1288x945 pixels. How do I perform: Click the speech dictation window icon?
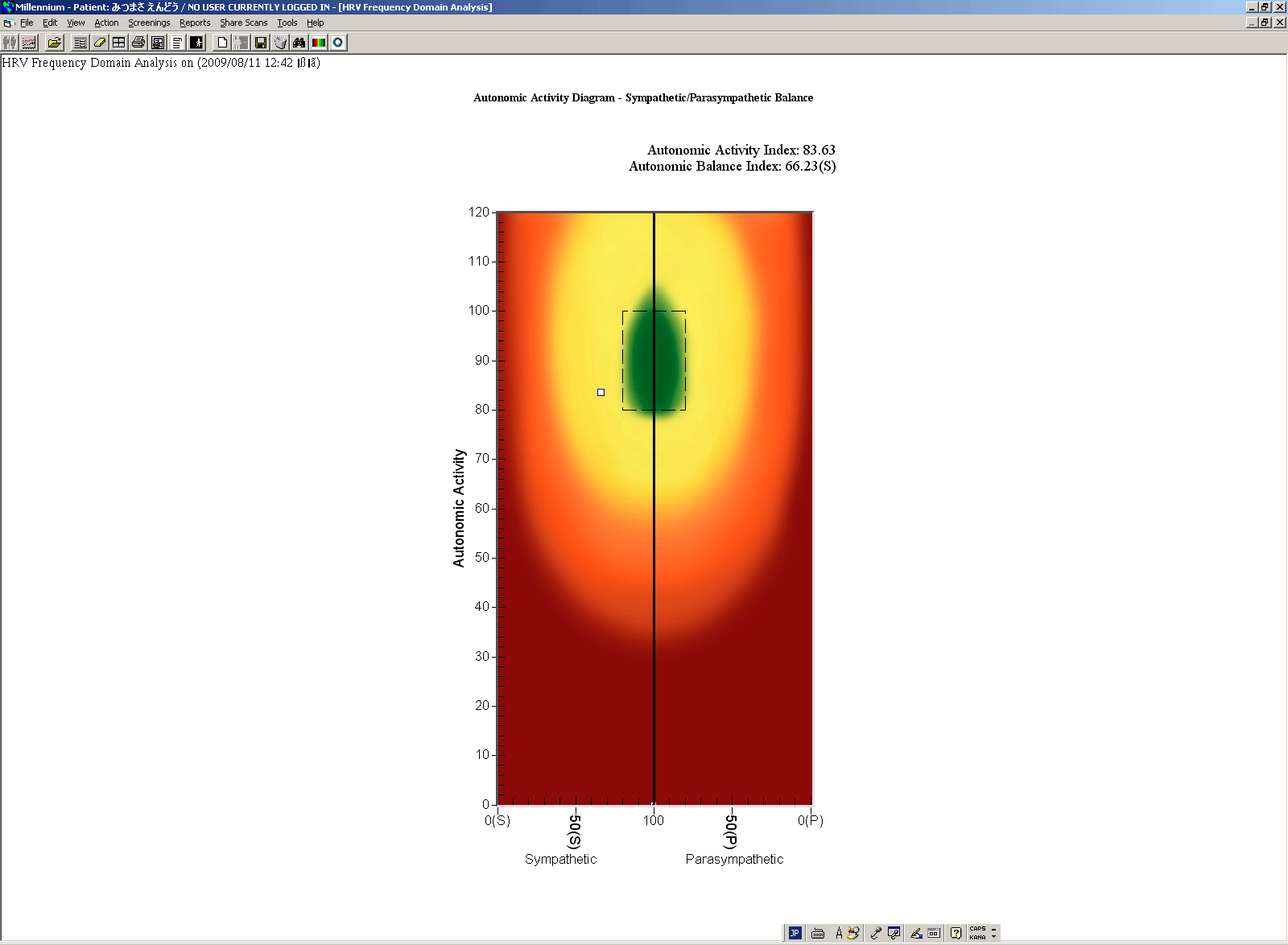tap(894, 933)
